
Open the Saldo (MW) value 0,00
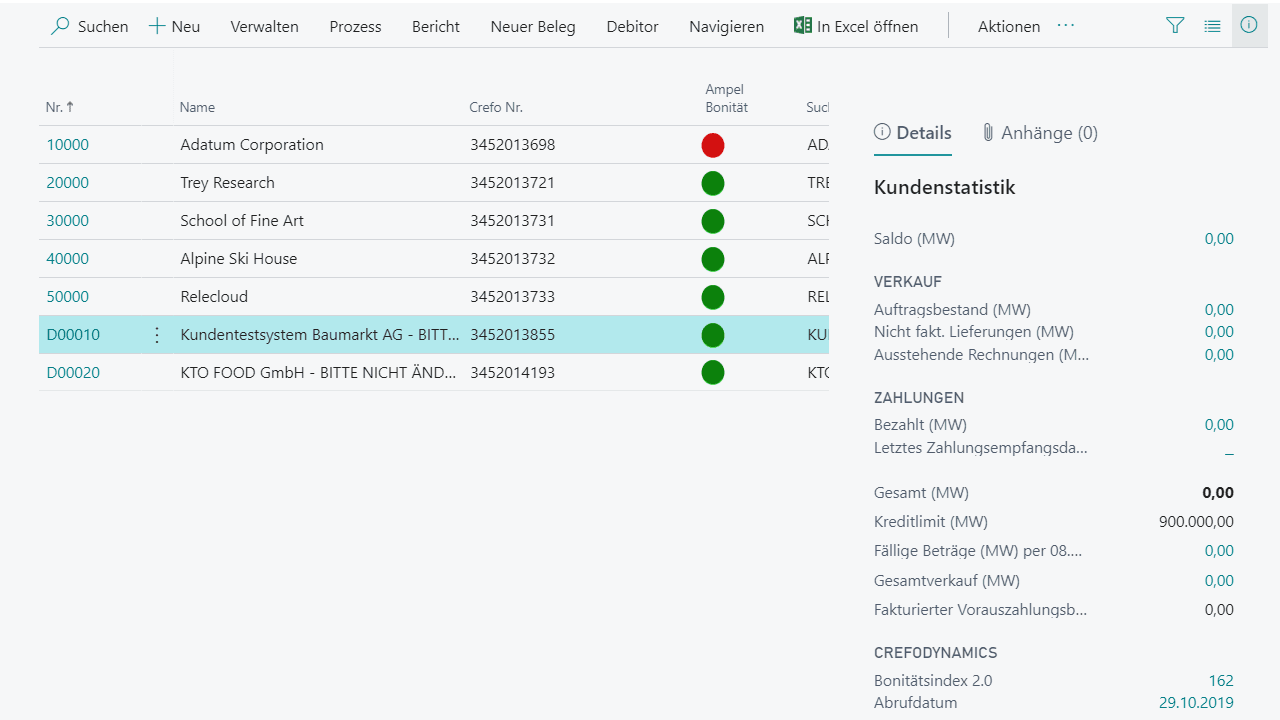point(1219,239)
